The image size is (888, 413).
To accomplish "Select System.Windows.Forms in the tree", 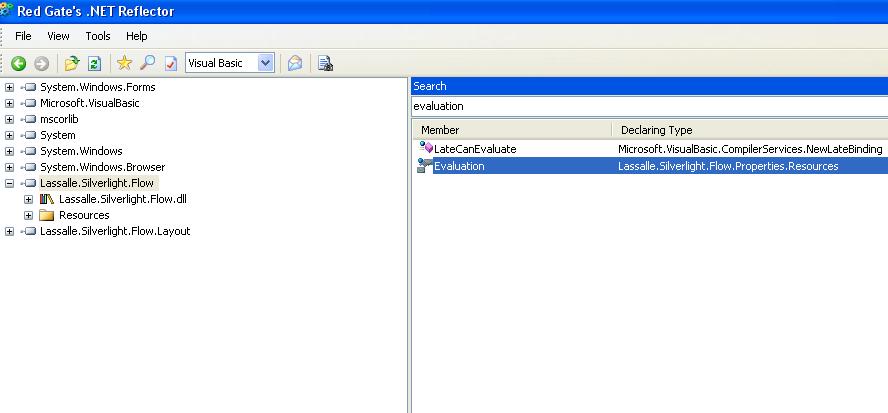I will 97,87.
